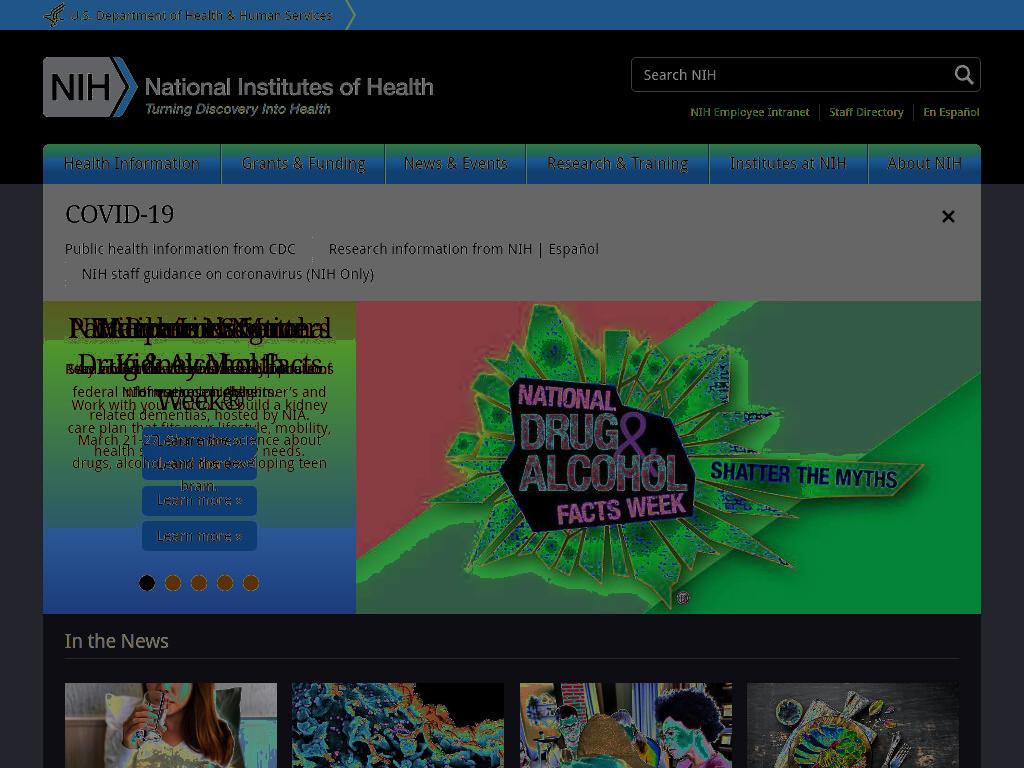This screenshot has width=1024, height=768.
Task: Switch to En Español
Action: [x=952, y=112]
